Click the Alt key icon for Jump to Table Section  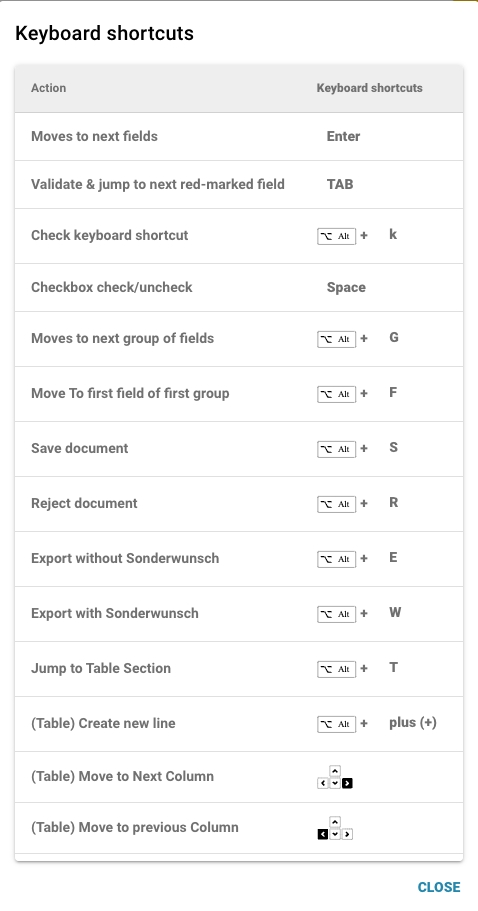coord(336,669)
